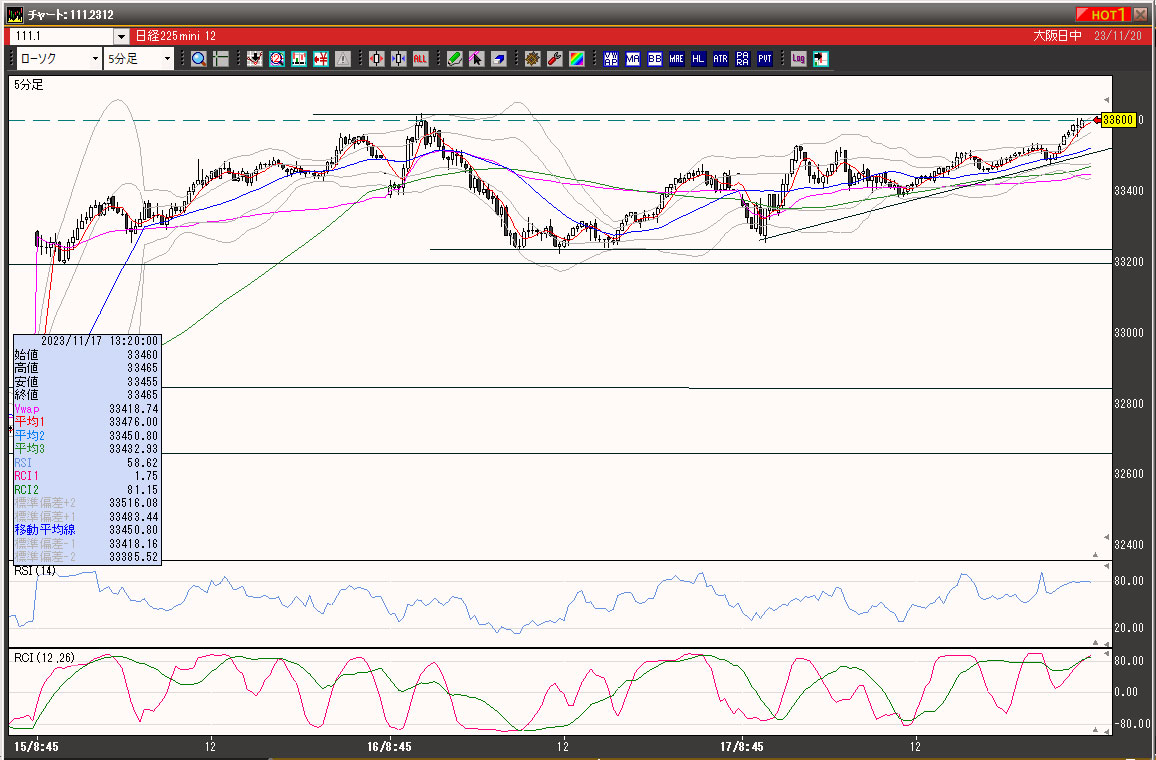This screenshot has height=760, width=1156.
Task: Click the 33200 price axis label
Action: click(1129, 262)
